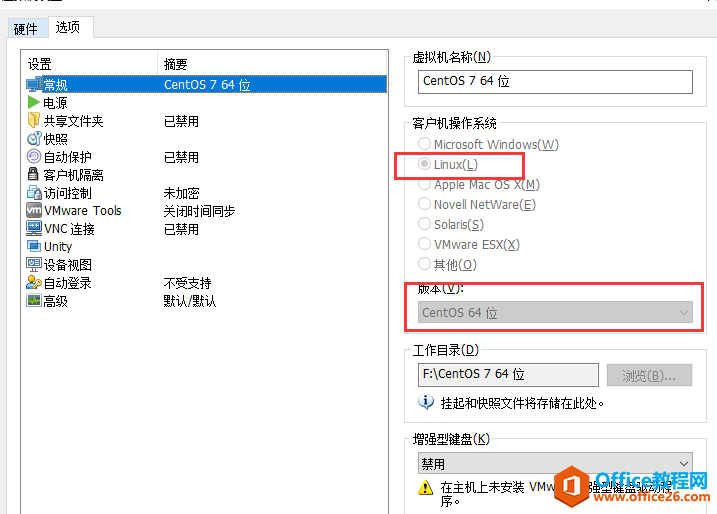This screenshot has height=514, width=717.
Task: Select the 访问控制 row label
Action: click(x=68, y=193)
